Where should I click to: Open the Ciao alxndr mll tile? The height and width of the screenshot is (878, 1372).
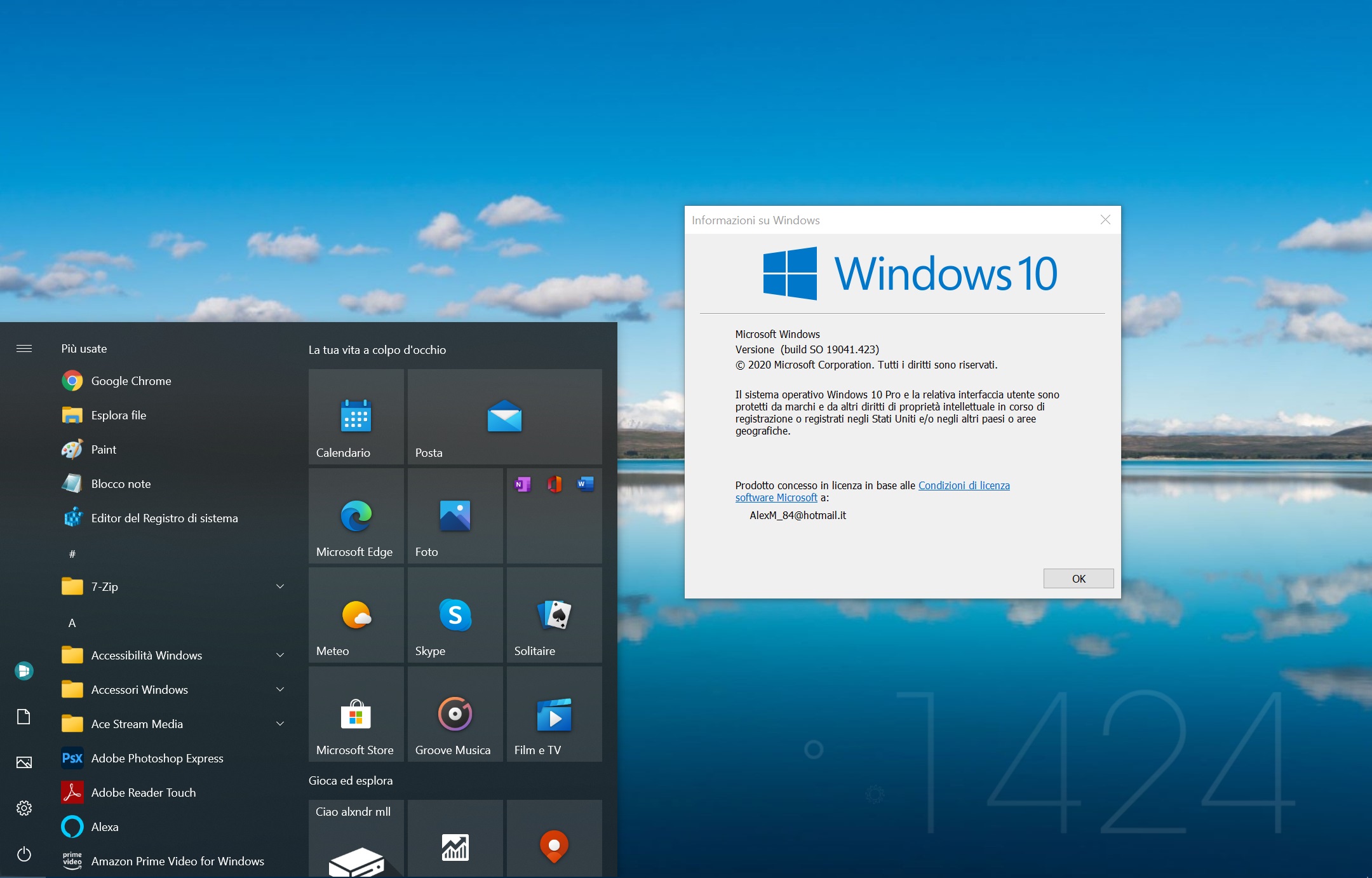(356, 839)
